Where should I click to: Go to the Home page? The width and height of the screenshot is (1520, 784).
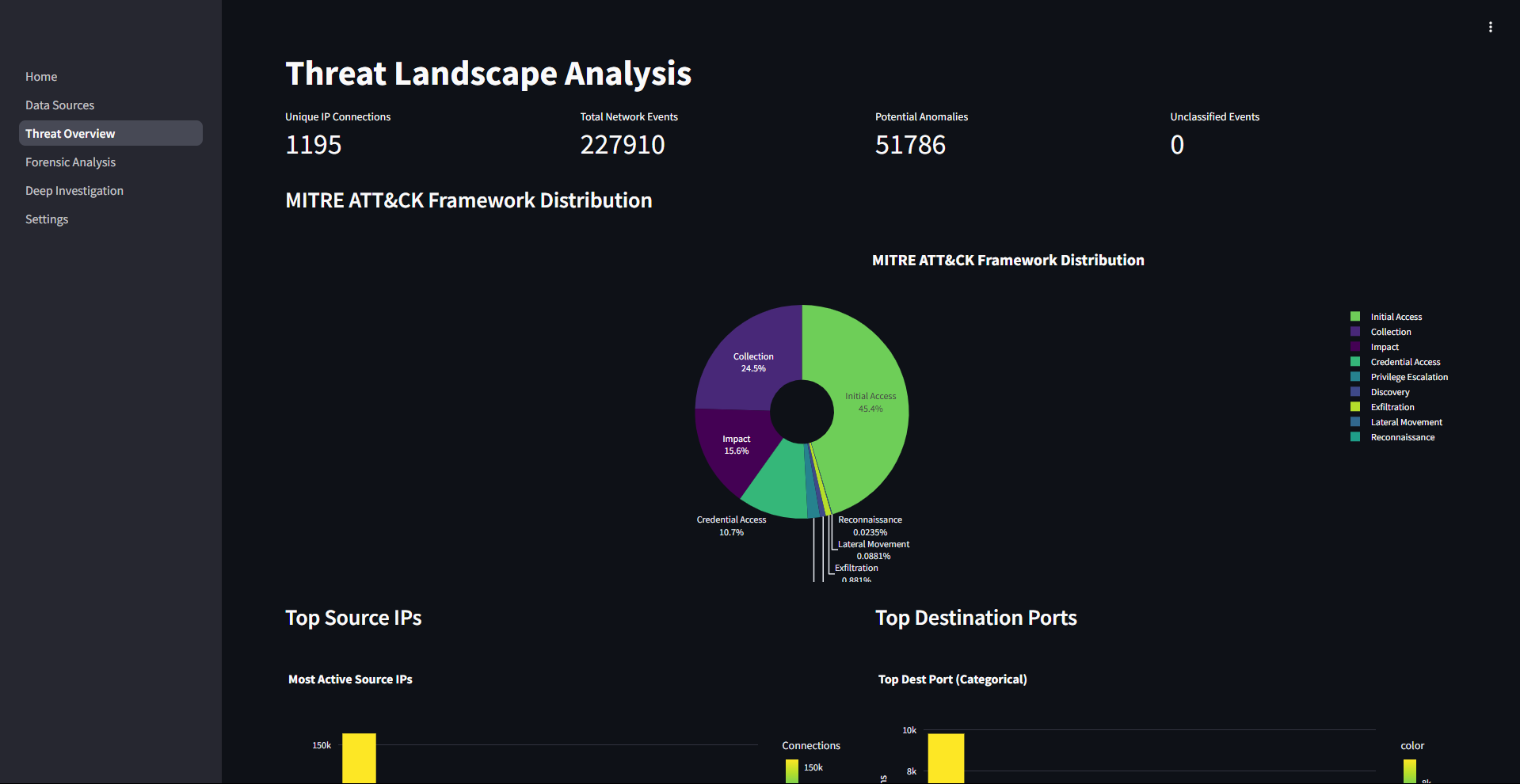coord(41,77)
